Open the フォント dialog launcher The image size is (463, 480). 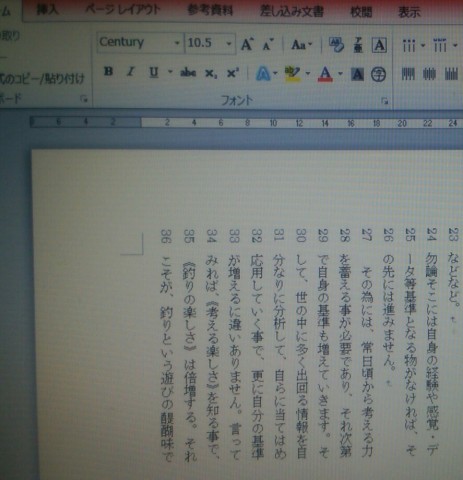pyautogui.click(x=385, y=101)
